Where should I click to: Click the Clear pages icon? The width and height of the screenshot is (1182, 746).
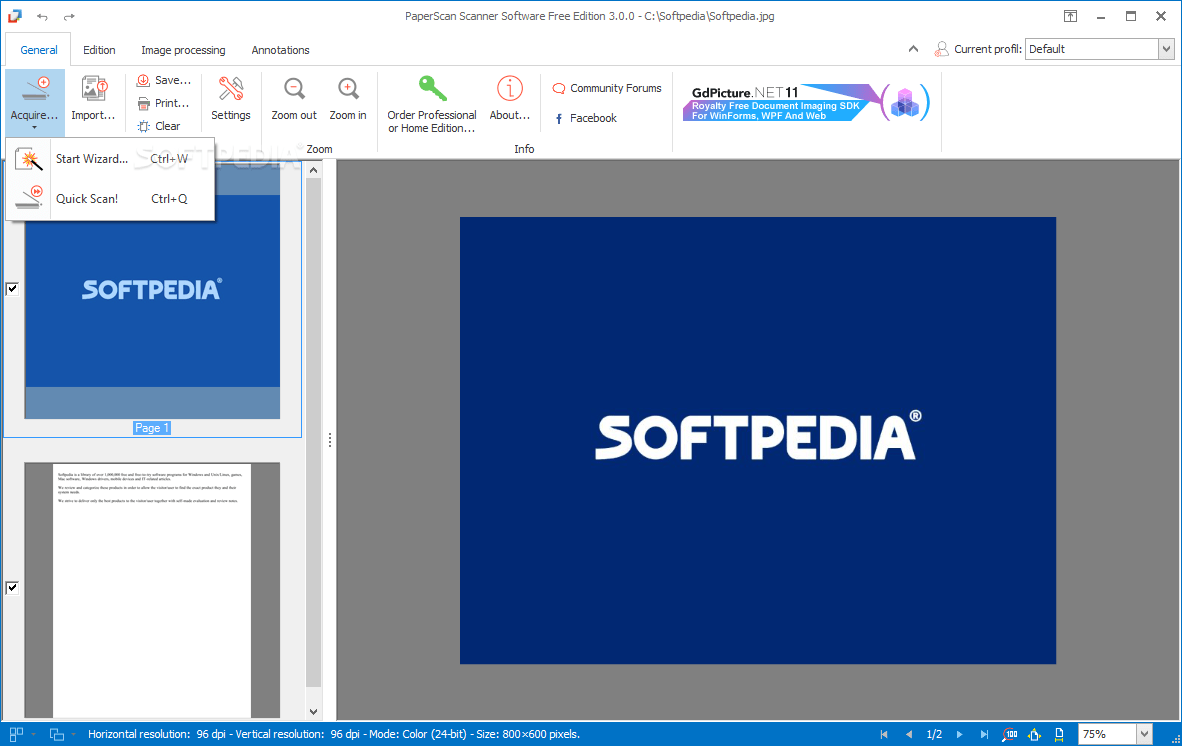pos(145,126)
